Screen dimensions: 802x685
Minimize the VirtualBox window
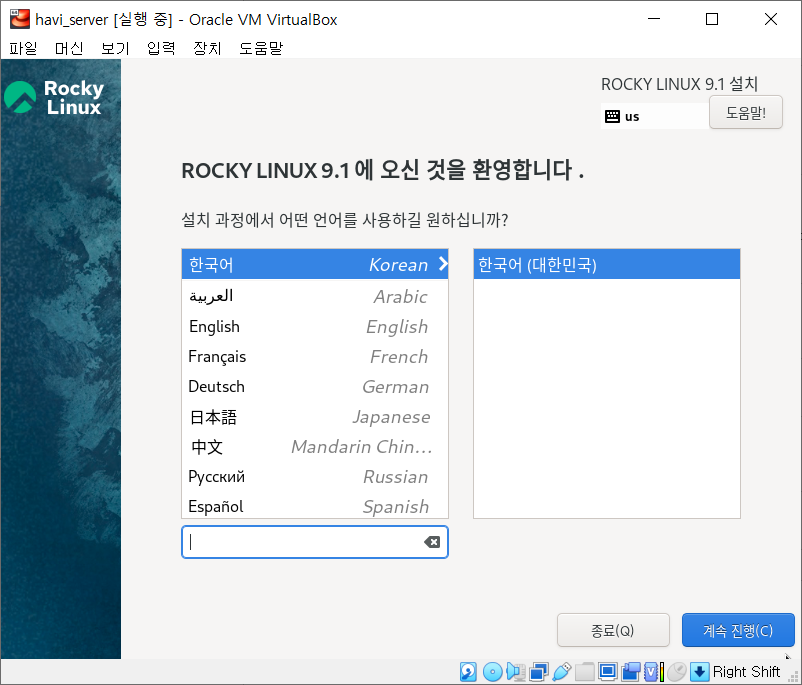(x=654, y=19)
